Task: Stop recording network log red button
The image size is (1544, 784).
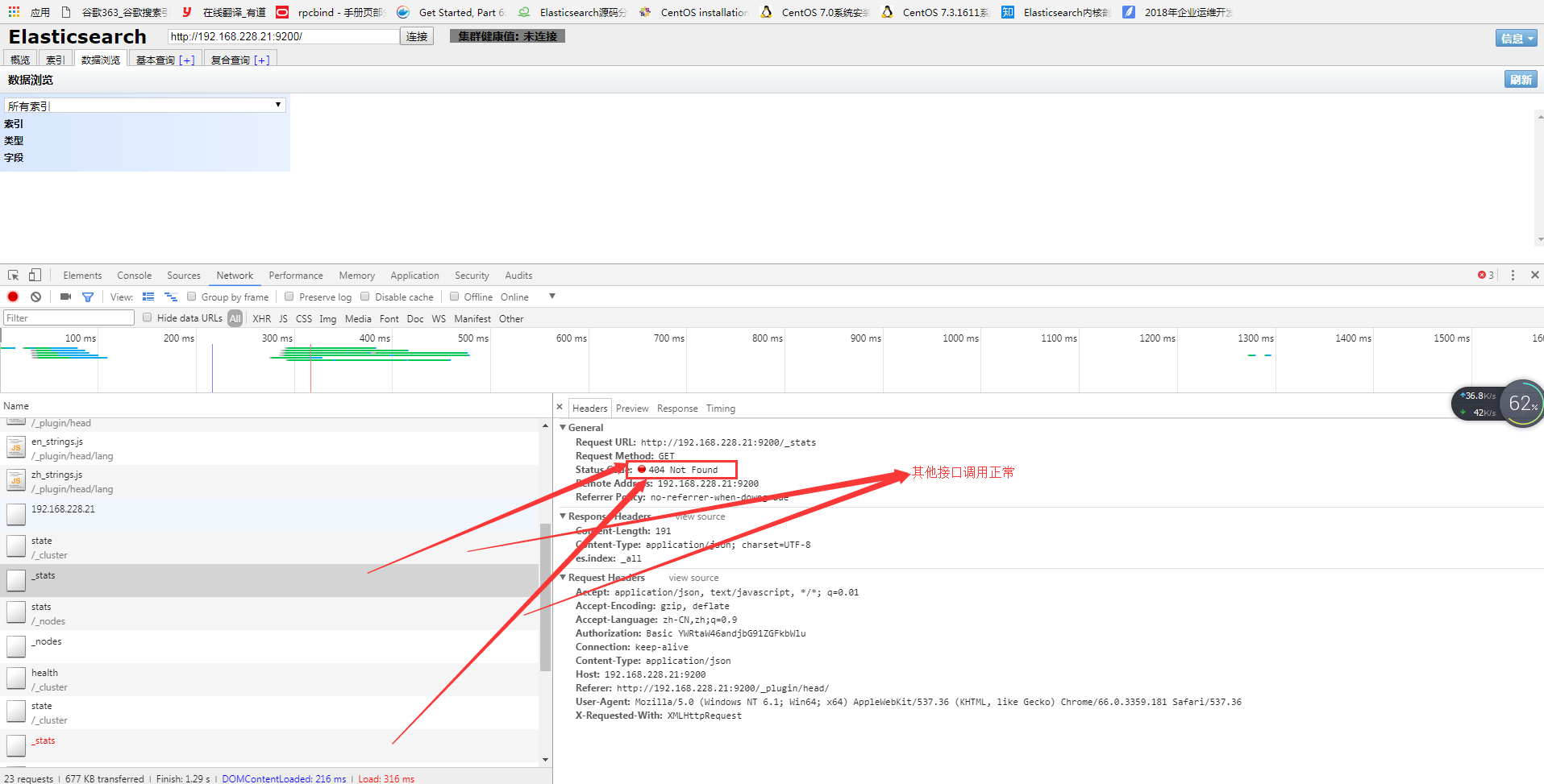Action: point(13,297)
